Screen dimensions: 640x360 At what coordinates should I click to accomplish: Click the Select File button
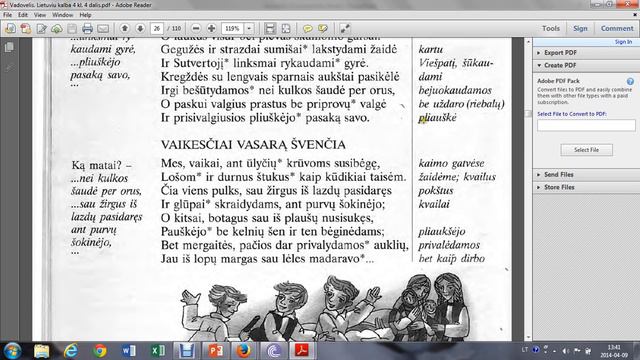pyautogui.click(x=587, y=150)
